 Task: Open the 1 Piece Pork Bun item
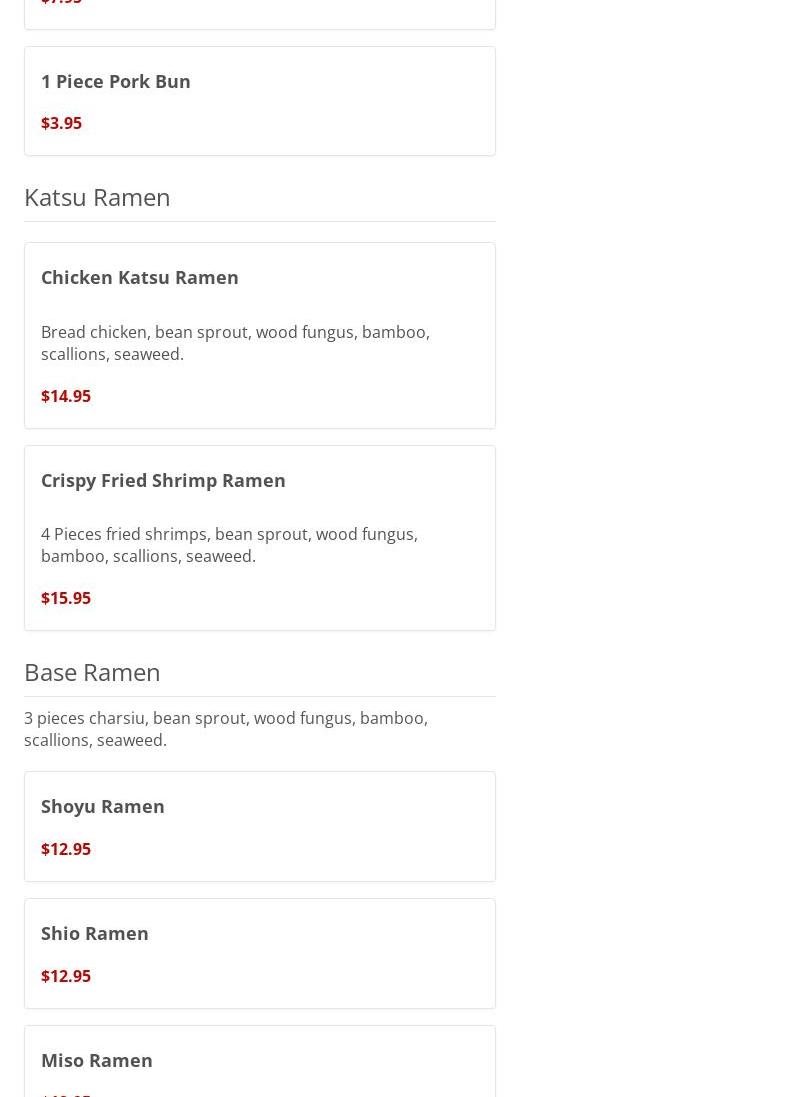coord(116,81)
